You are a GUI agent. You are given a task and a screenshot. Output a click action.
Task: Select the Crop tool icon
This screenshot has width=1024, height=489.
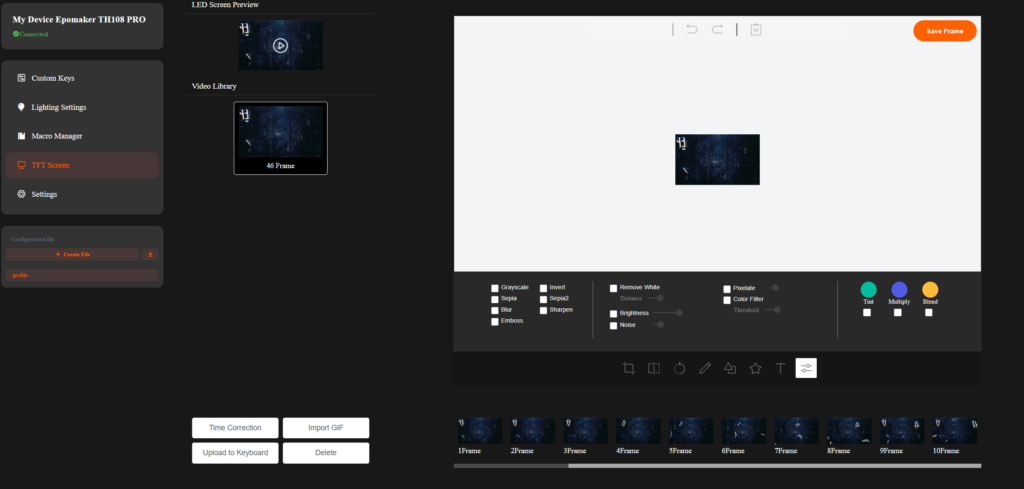[x=628, y=368]
